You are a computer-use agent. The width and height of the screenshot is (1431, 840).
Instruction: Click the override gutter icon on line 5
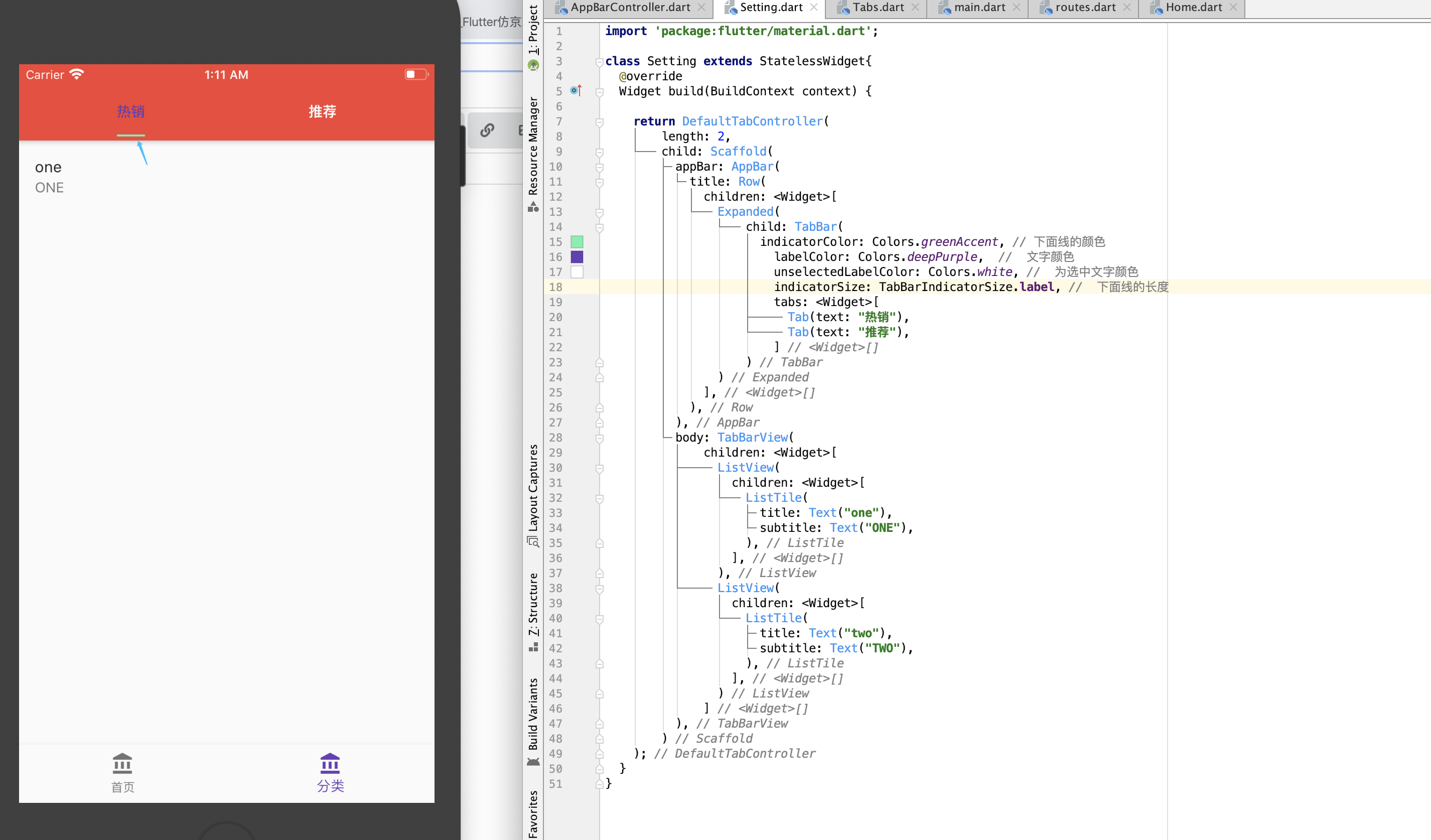[576, 91]
